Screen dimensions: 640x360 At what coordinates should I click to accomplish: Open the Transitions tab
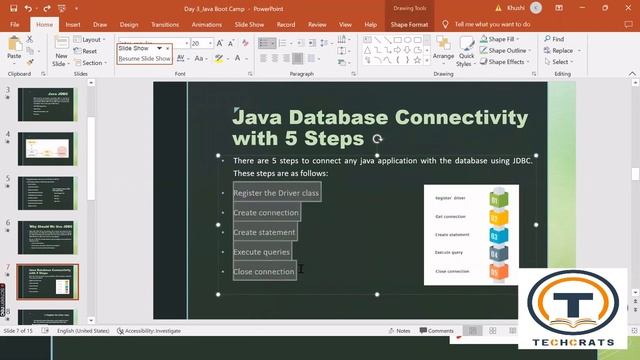[x=165, y=24]
